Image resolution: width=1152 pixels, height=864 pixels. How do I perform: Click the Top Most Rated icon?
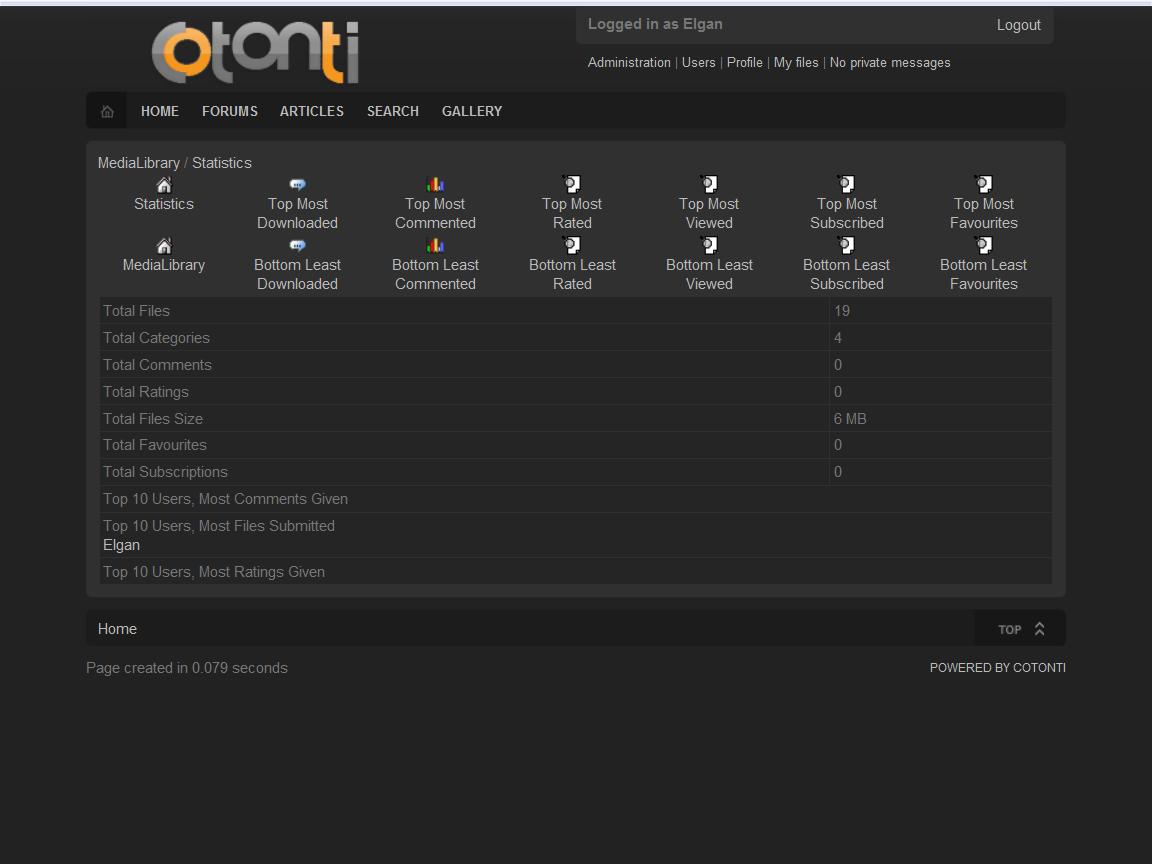pyautogui.click(x=572, y=185)
